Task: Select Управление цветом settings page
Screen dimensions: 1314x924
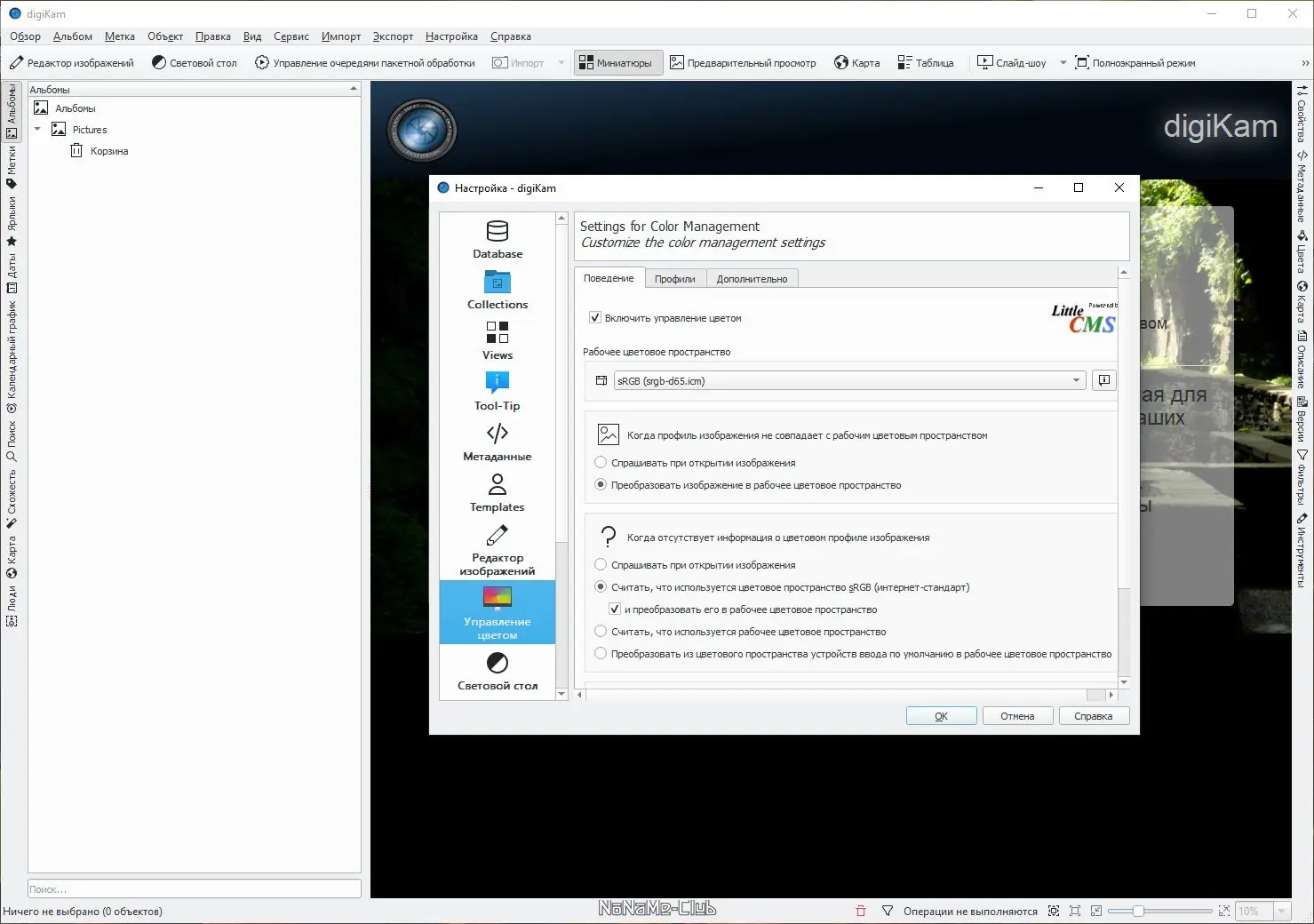Action: (x=498, y=612)
